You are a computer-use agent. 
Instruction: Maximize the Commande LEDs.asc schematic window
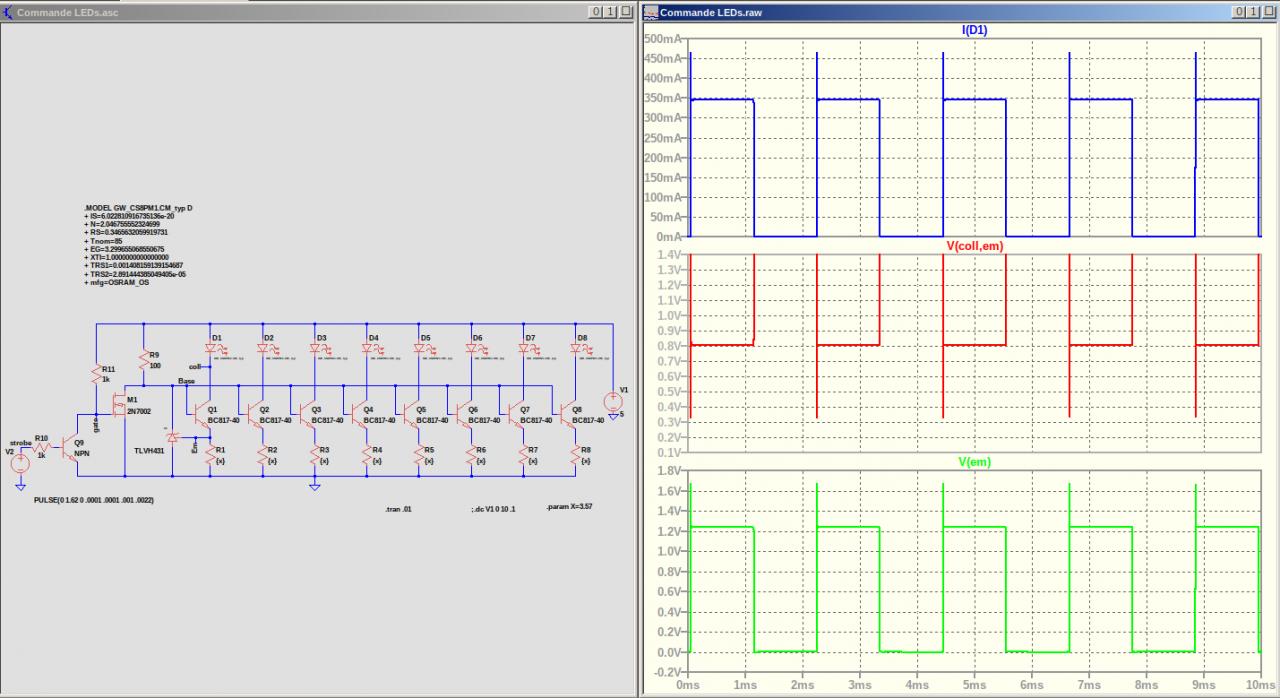[x=611, y=11]
